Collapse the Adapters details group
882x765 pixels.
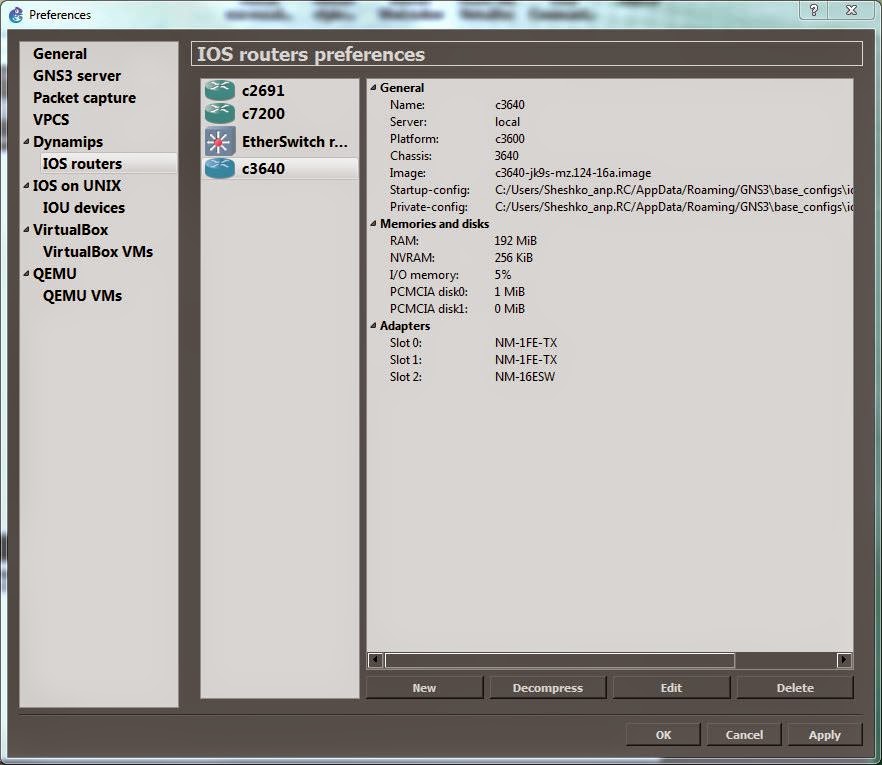click(x=373, y=326)
